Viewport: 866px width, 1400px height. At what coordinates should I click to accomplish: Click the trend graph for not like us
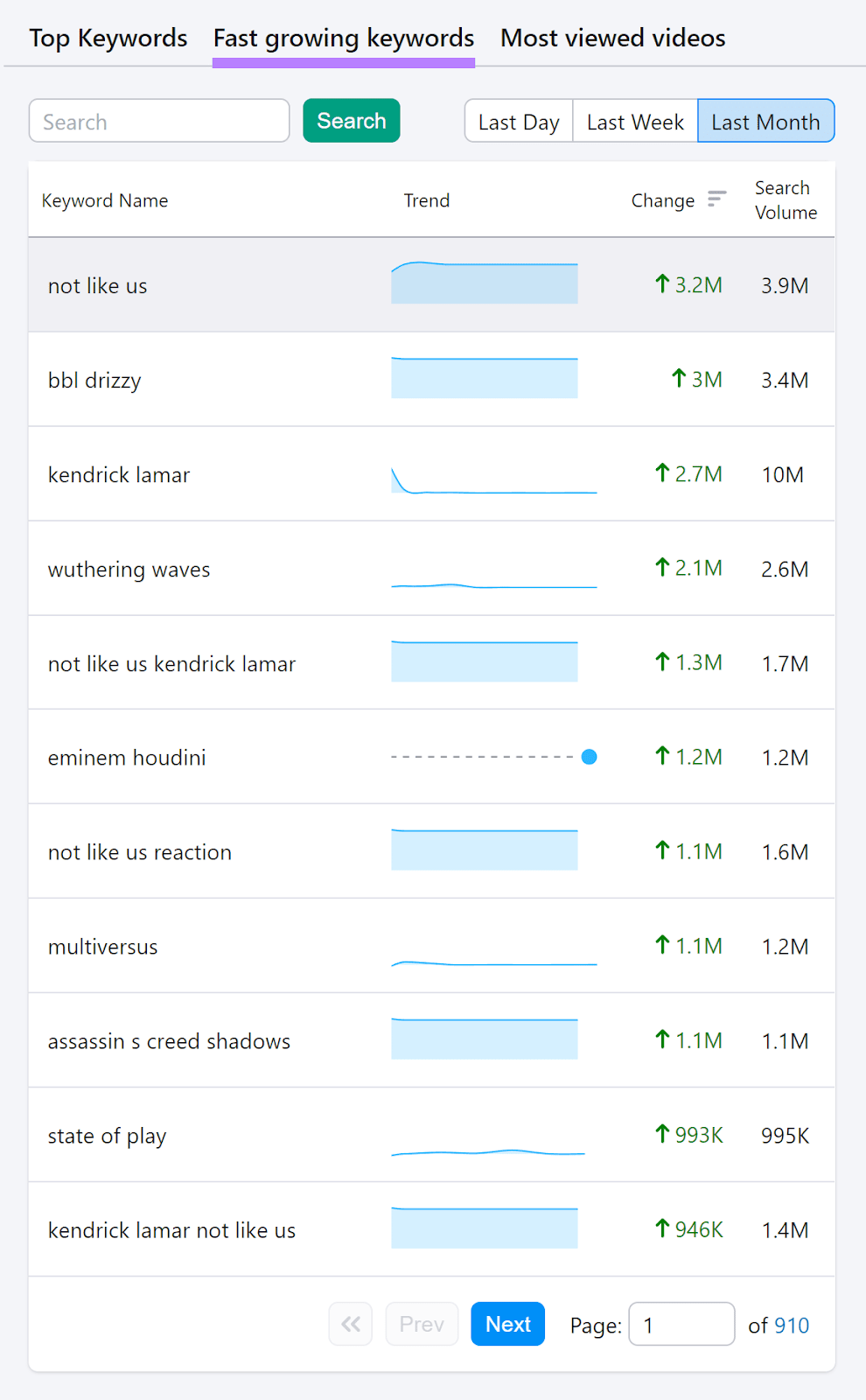(484, 283)
